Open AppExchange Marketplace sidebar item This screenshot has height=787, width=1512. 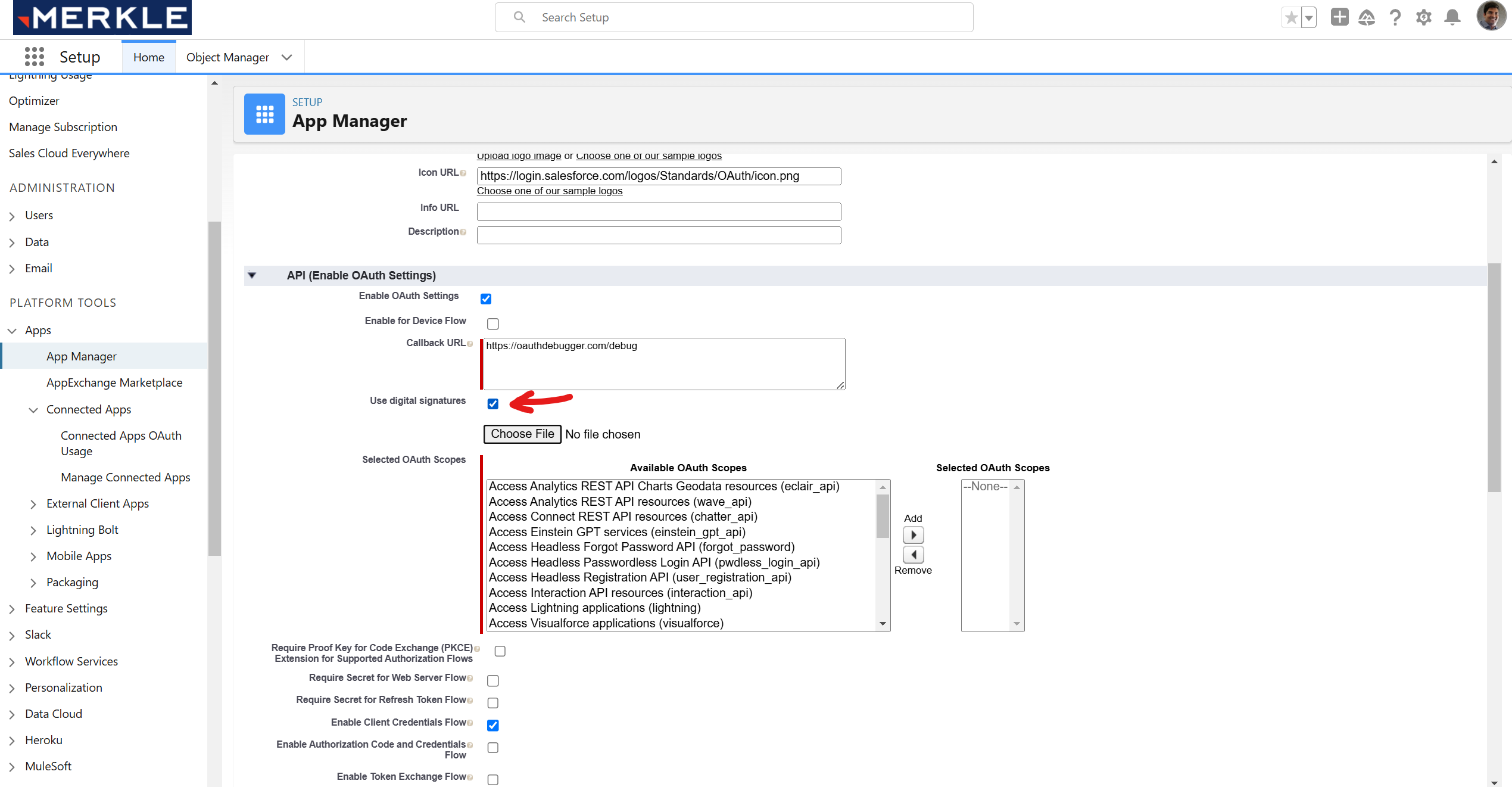coord(114,382)
